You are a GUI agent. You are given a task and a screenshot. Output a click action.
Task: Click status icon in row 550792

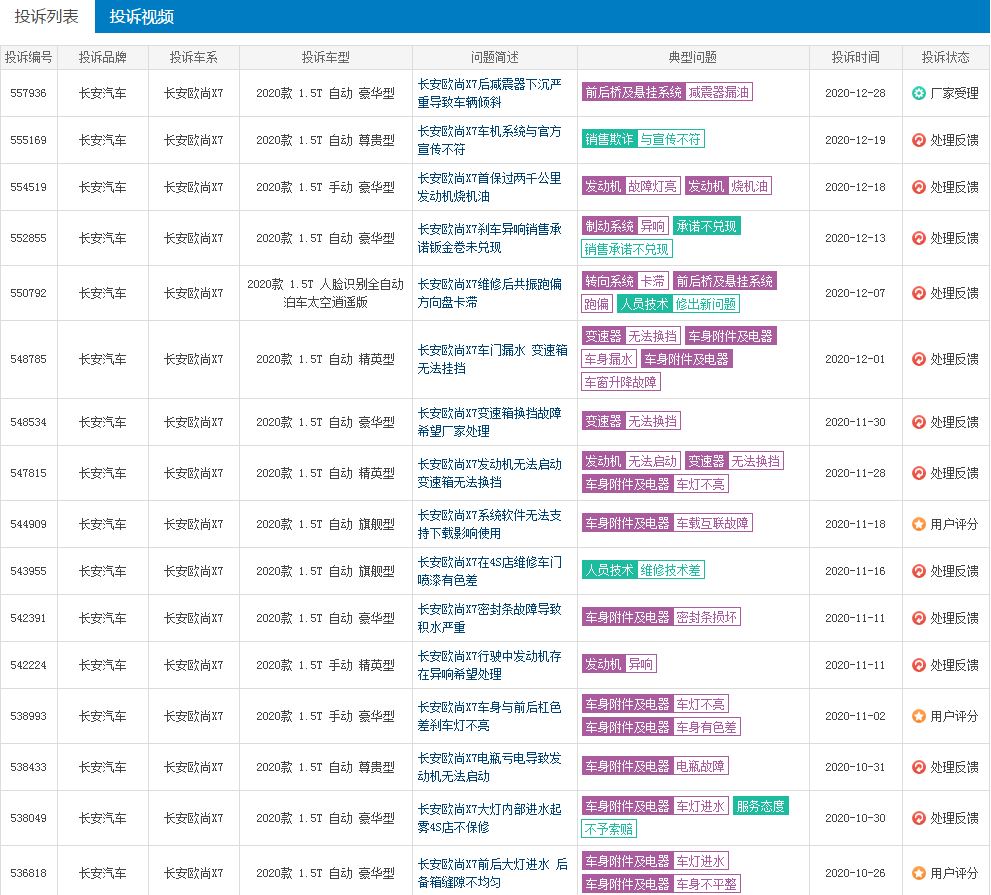coord(919,293)
